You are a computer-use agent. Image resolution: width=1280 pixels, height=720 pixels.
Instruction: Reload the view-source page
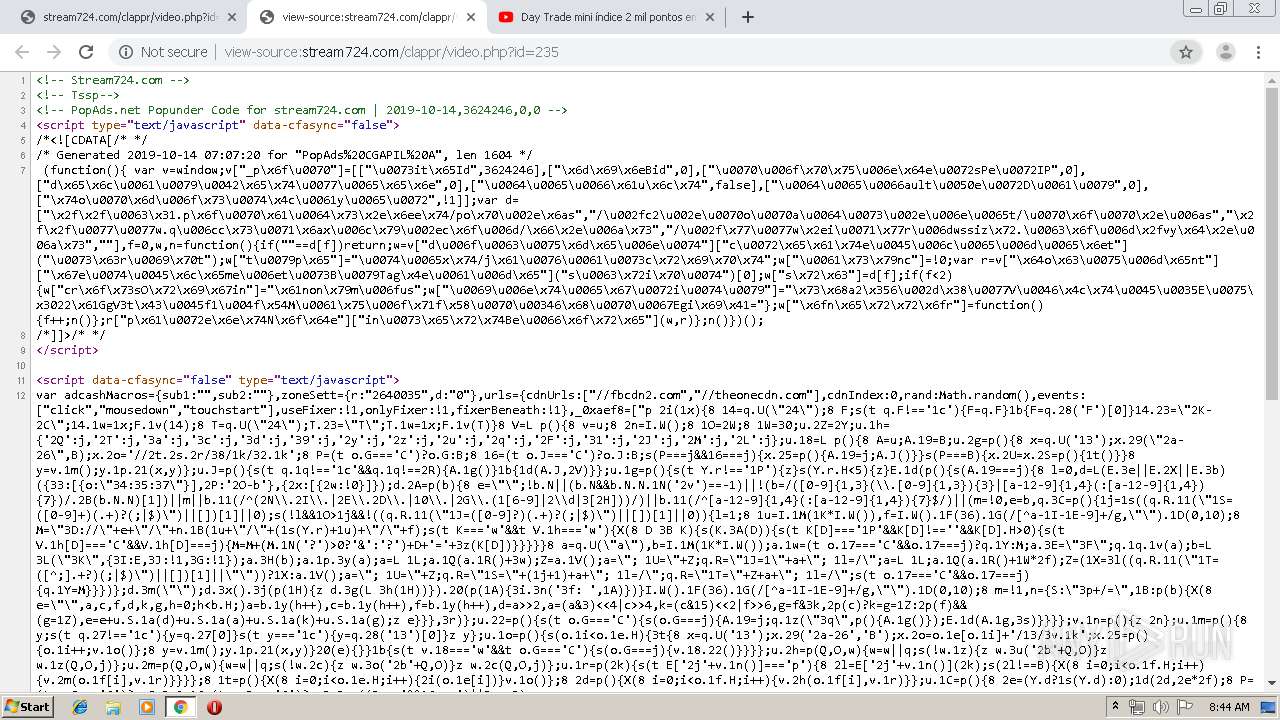(x=86, y=52)
